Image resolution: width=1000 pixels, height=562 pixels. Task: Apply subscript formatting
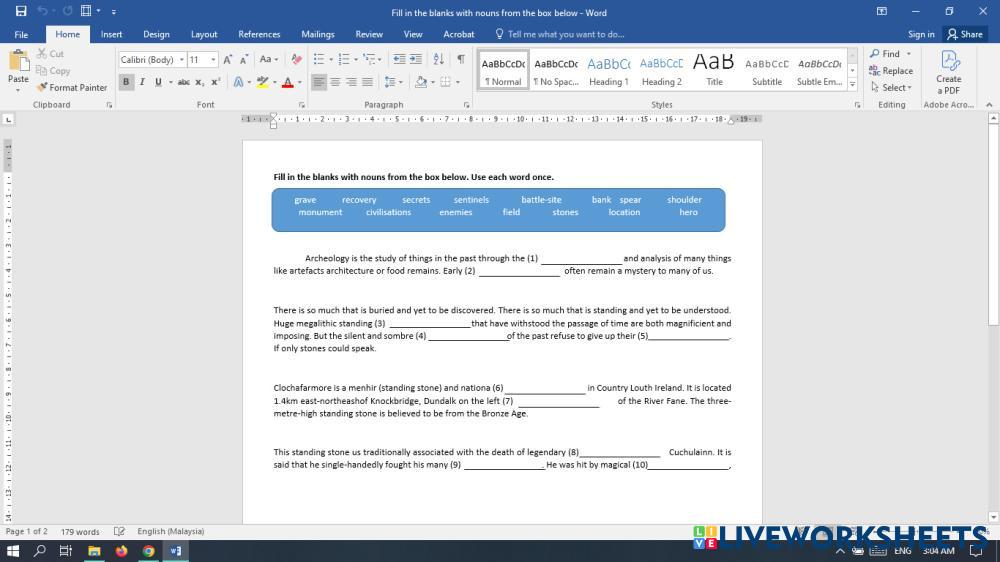point(200,82)
